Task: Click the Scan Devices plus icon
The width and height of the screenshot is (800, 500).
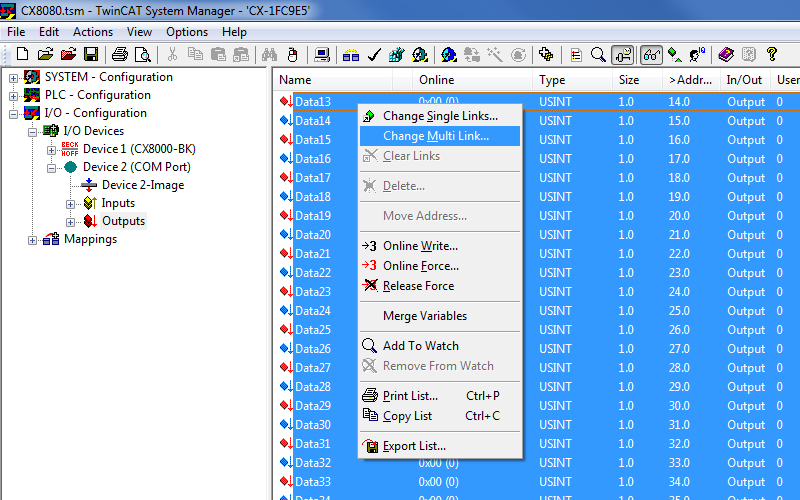Action: click(x=546, y=54)
